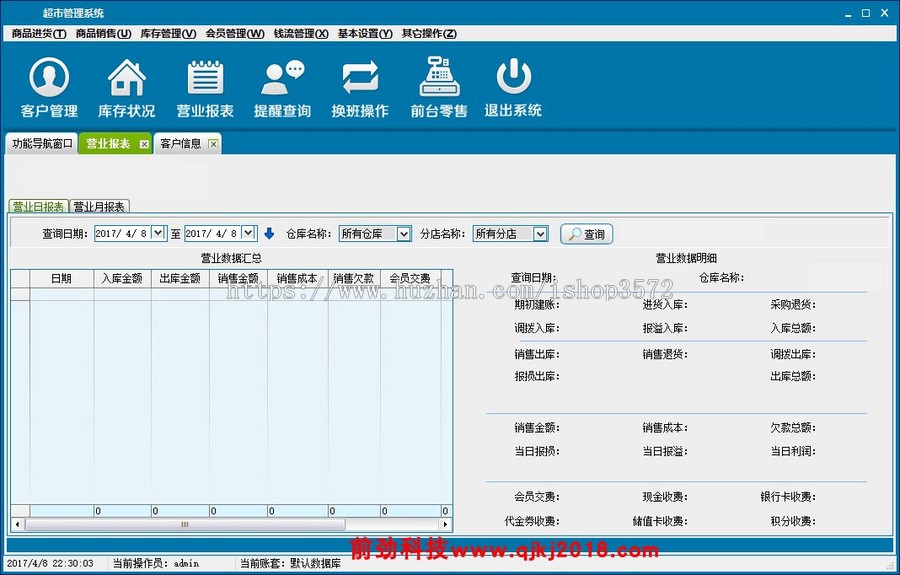This screenshot has width=900, height=575.
Task: Expand 分店名称 所有分店 dropdown
Action: pos(540,234)
